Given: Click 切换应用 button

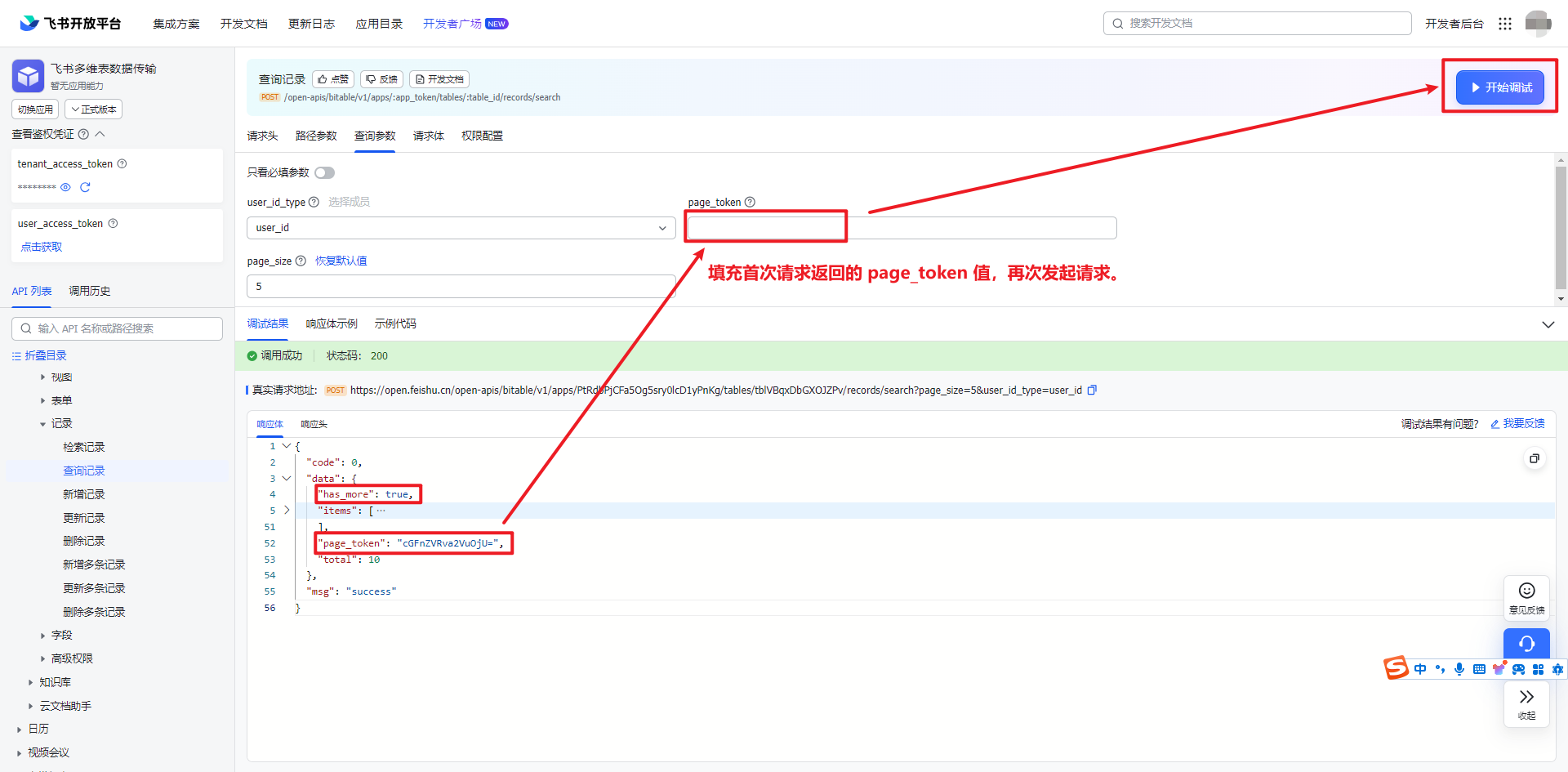Looking at the screenshot, I should coord(35,109).
